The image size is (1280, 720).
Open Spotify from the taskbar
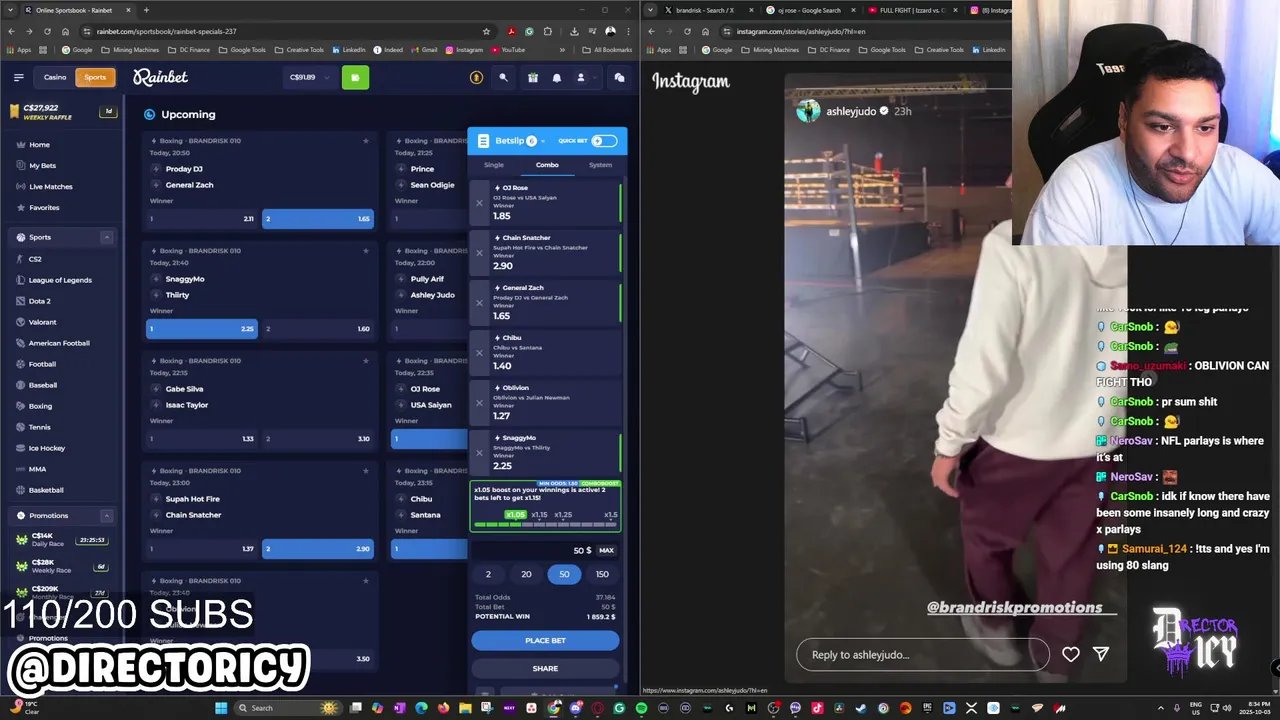coord(641,708)
